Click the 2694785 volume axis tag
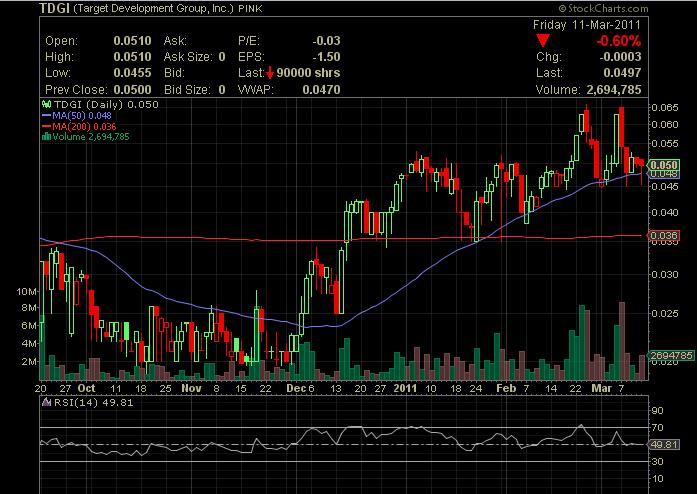Image resolution: width=697 pixels, height=494 pixels. coord(671,355)
